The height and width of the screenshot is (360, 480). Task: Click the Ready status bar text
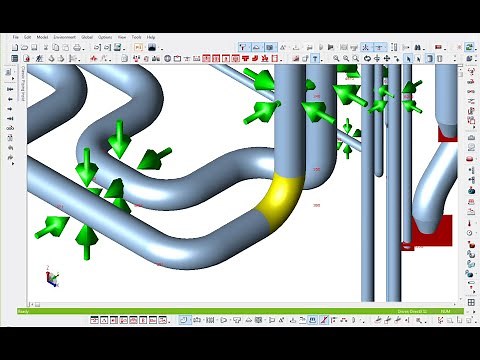23,311
